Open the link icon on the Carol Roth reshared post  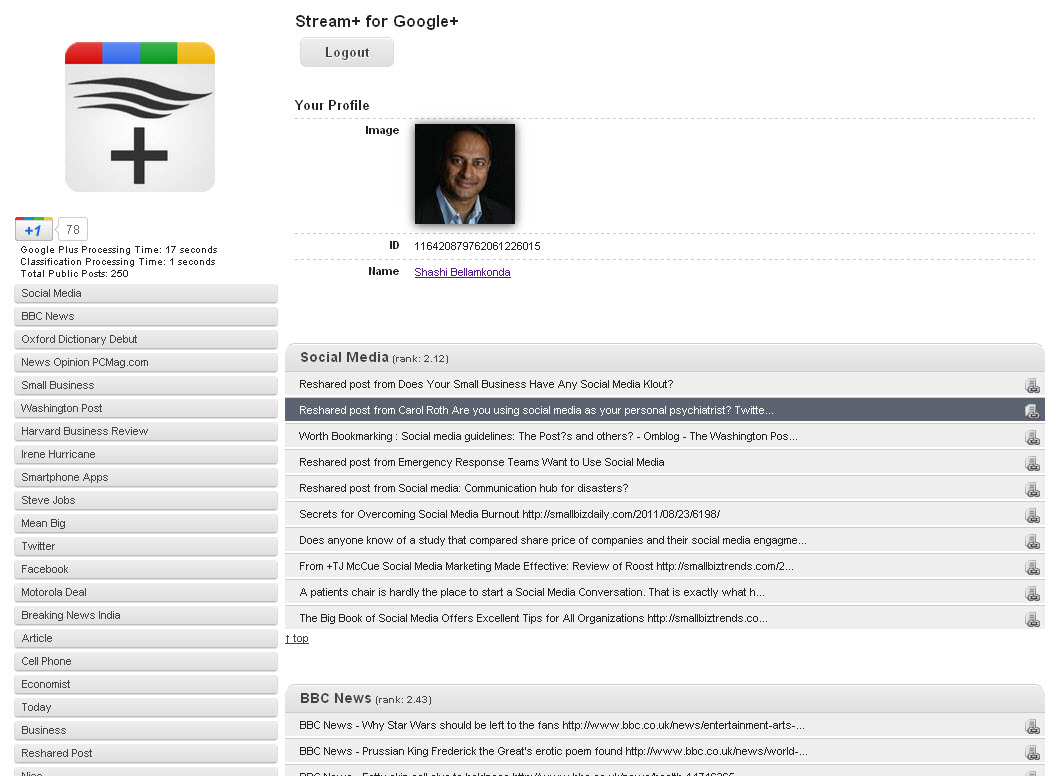point(1033,410)
